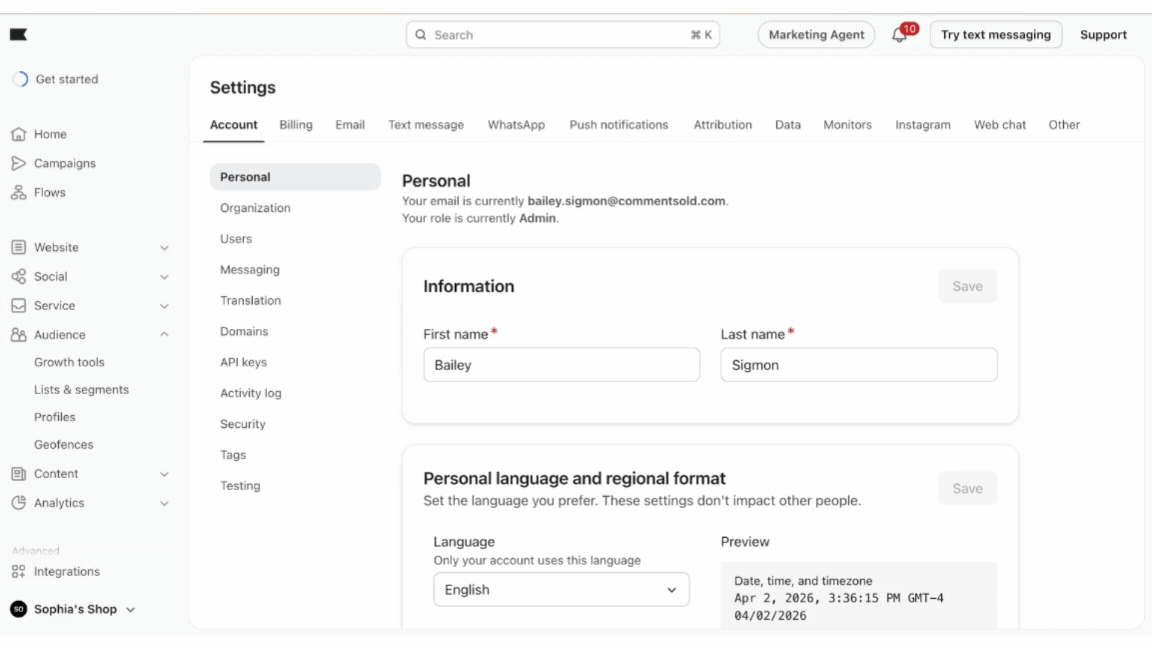Click the Get started progress circle icon

pyautogui.click(x=20, y=79)
